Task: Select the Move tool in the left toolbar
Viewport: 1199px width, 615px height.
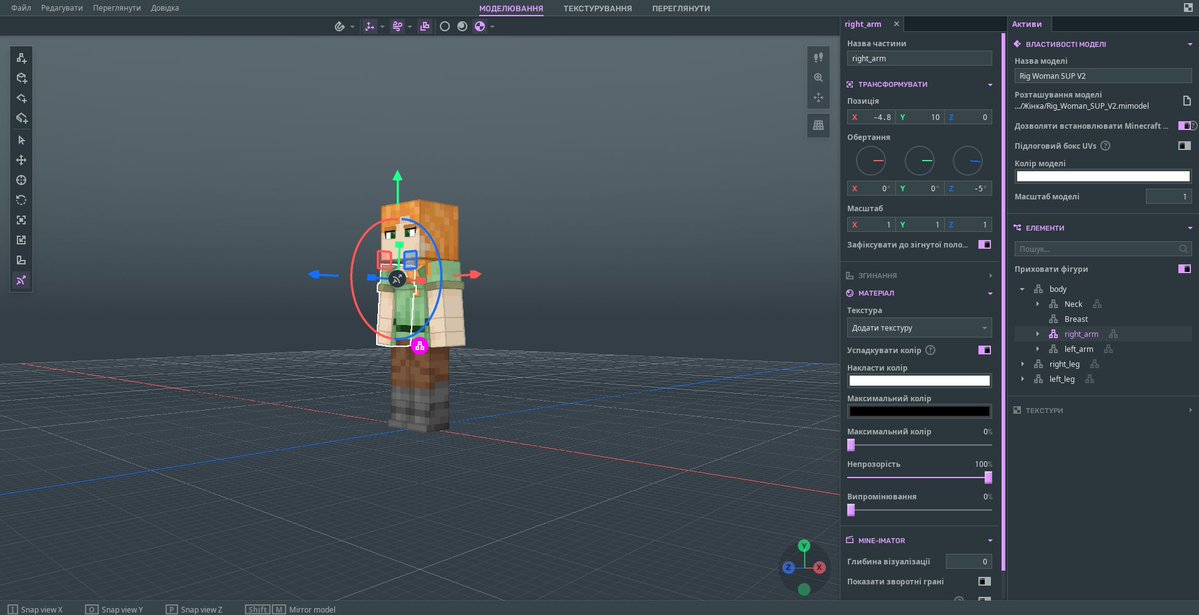Action: 20,160
